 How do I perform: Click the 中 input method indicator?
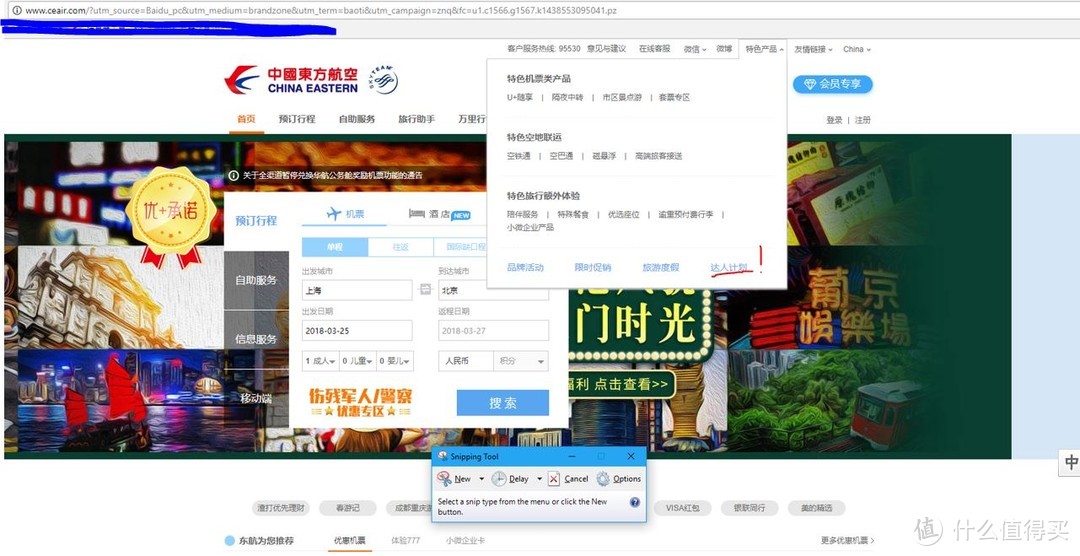(x=1071, y=462)
